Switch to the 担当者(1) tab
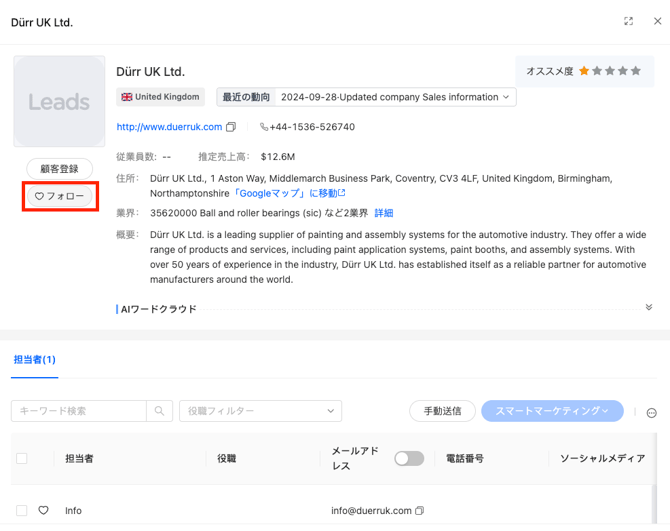The width and height of the screenshot is (670, 531). pos(35,359)
